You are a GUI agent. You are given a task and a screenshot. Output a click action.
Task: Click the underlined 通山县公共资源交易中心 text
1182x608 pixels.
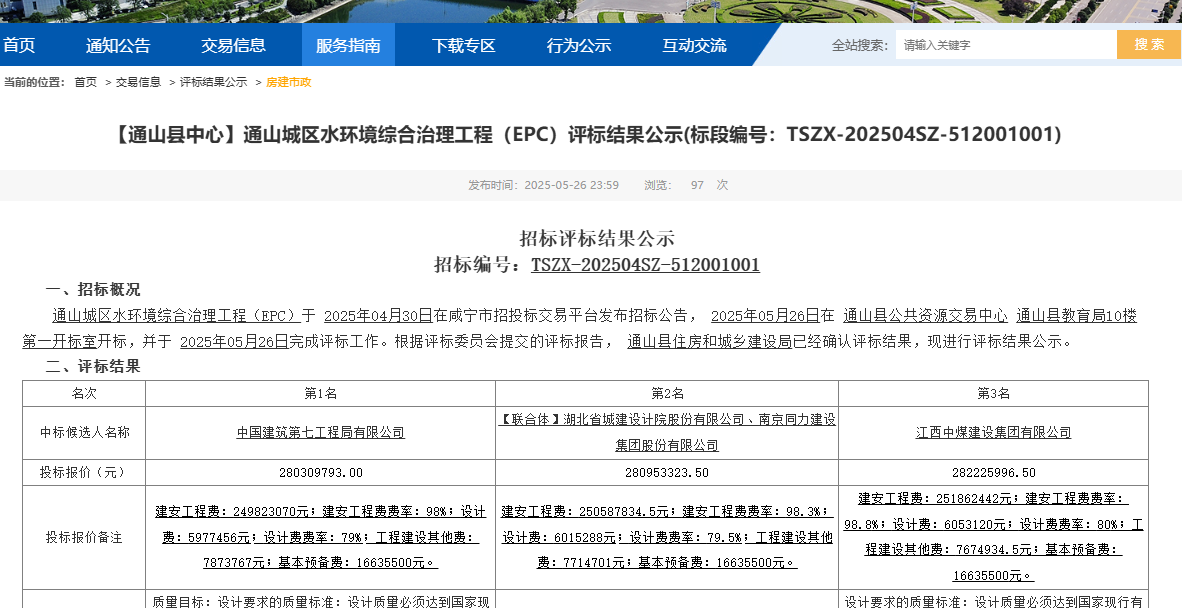[x=925, y=316]
